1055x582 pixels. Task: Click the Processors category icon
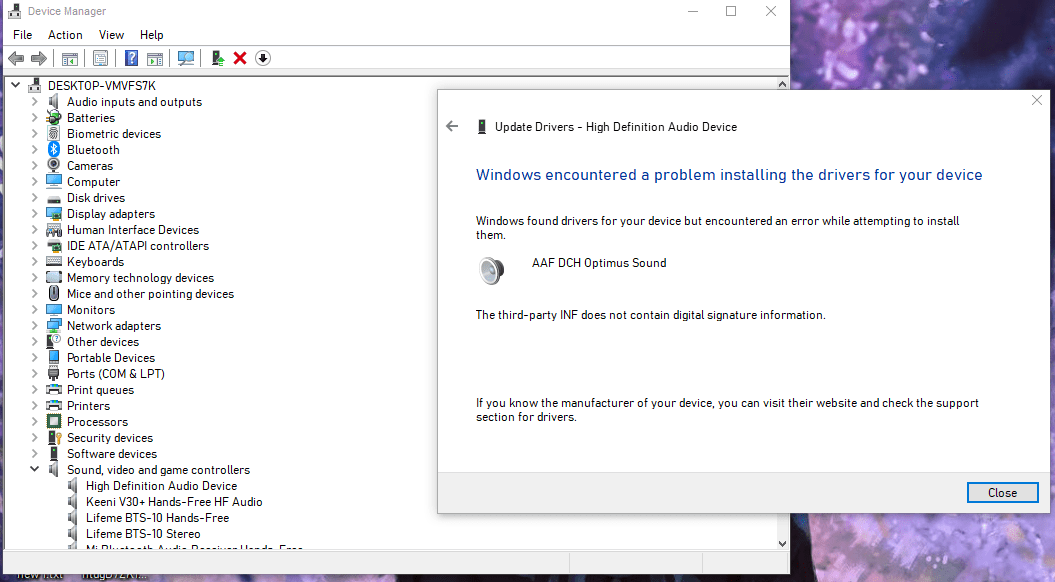(54, 422)
